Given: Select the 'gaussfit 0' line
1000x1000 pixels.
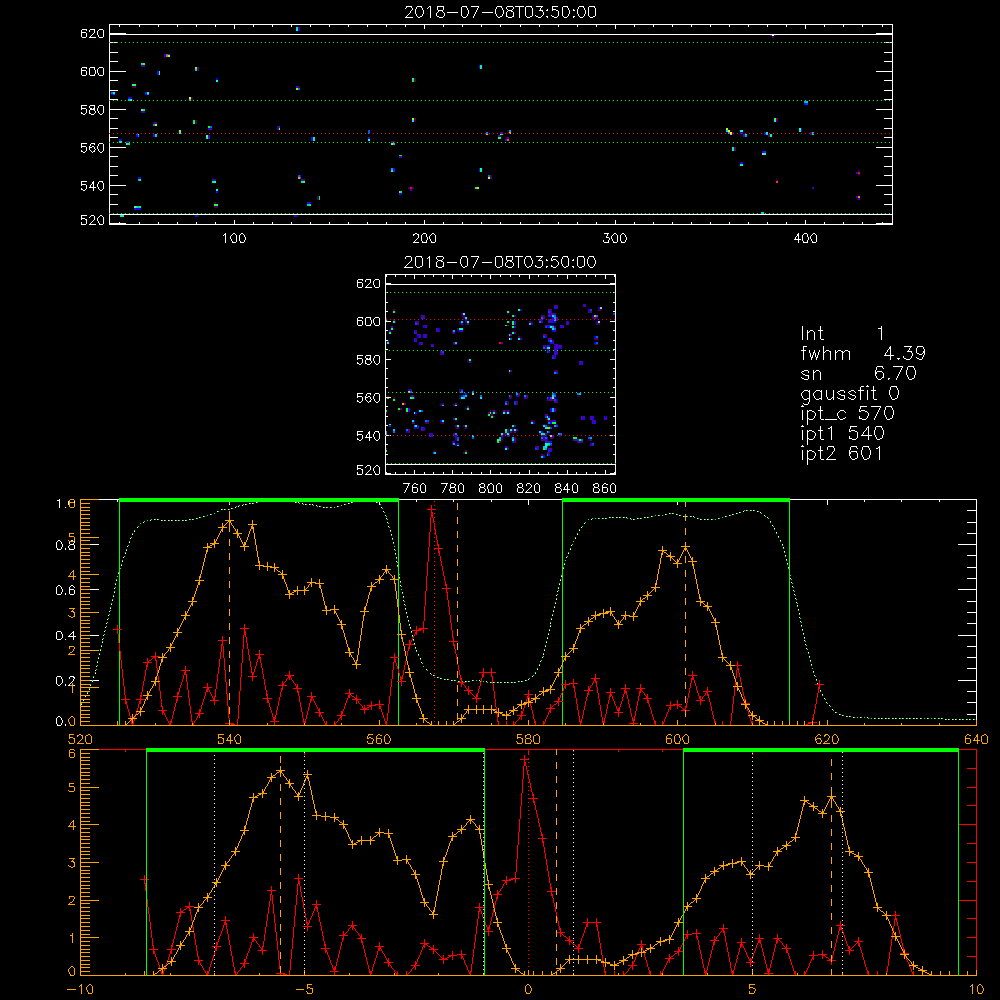Looking at the screenshot, I should 849,393.
